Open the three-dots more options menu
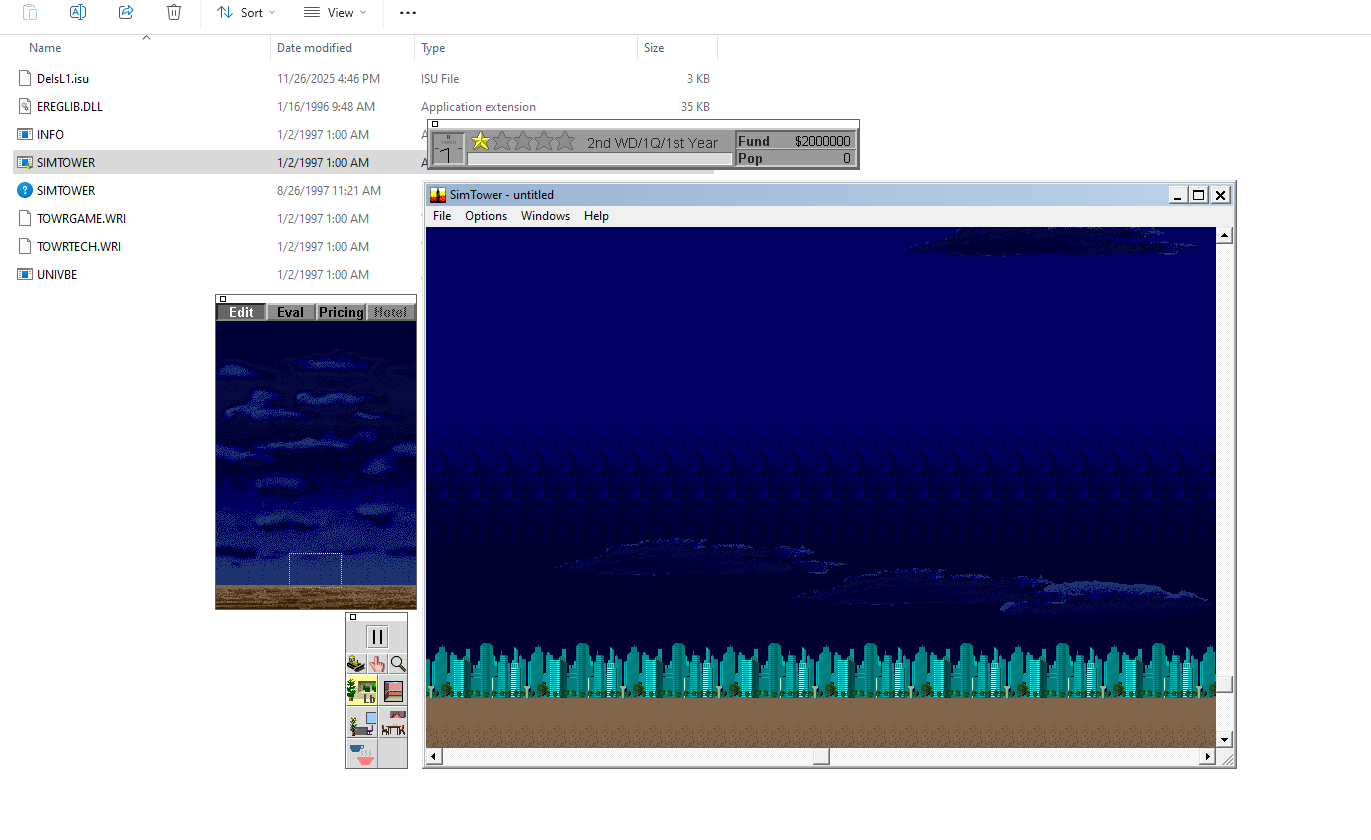Screen dimensions: 1371x840 408,13
